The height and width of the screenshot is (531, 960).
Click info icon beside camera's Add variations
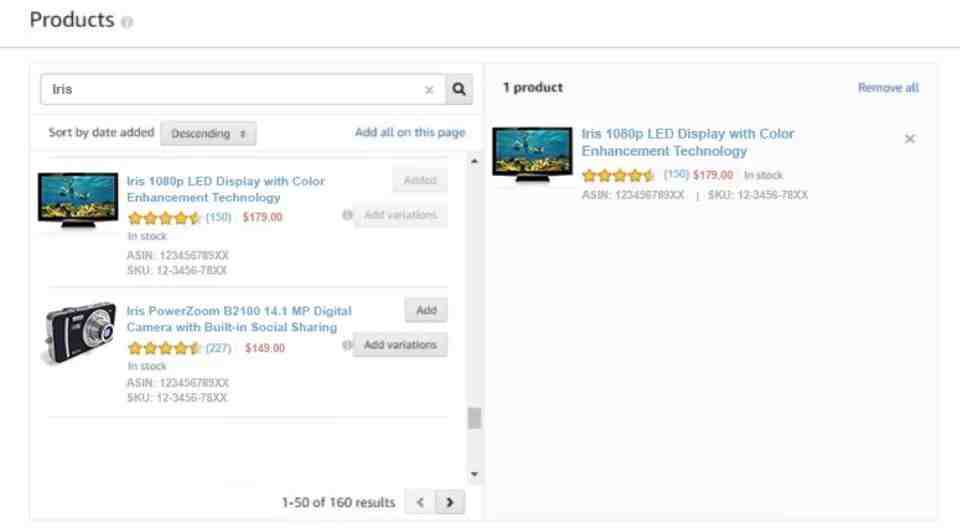[347, 345]
